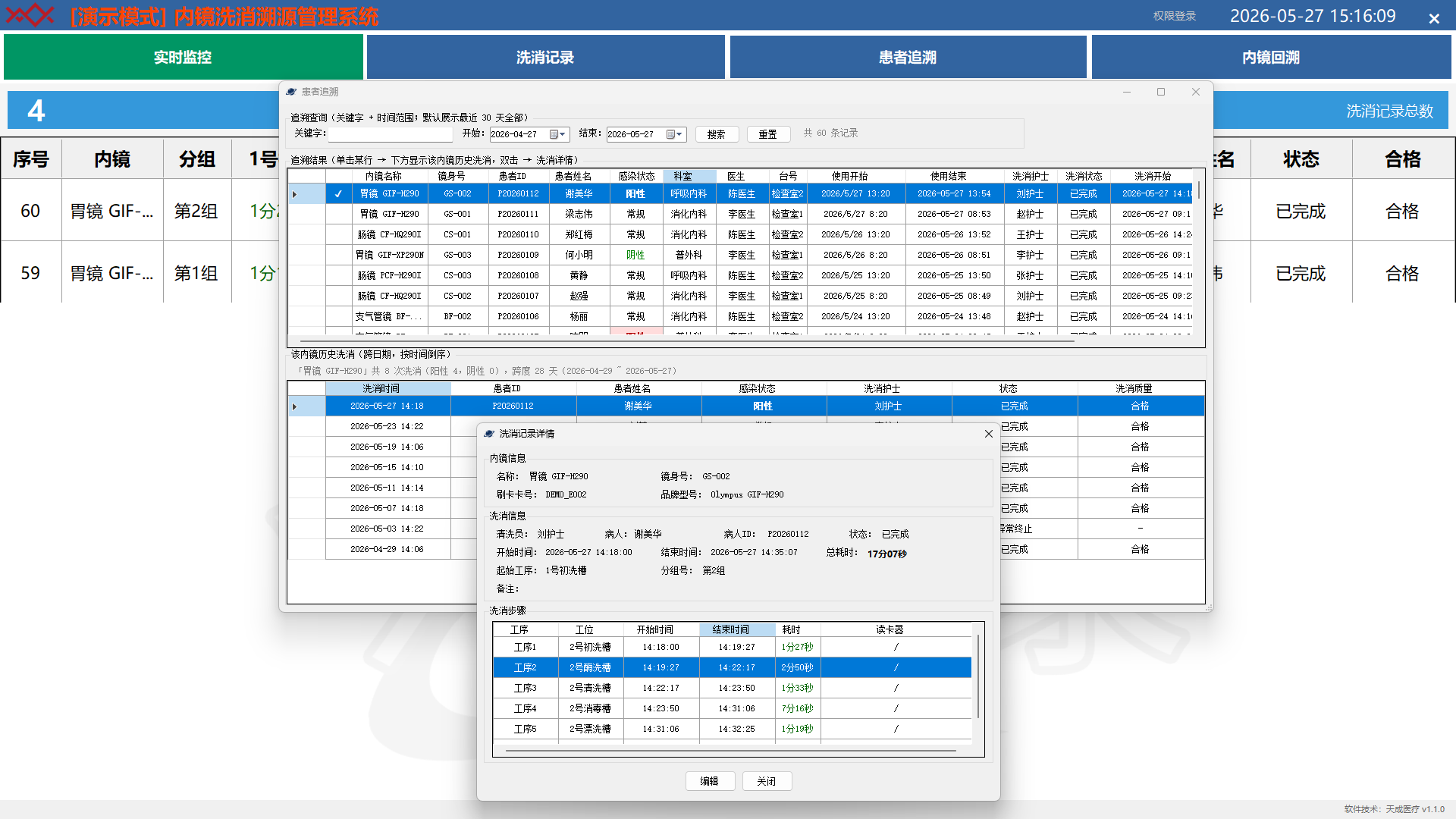Switch to the 患者追溯 tab
The width and height of the screenshot is (1456, 819).
click(908, 57)
